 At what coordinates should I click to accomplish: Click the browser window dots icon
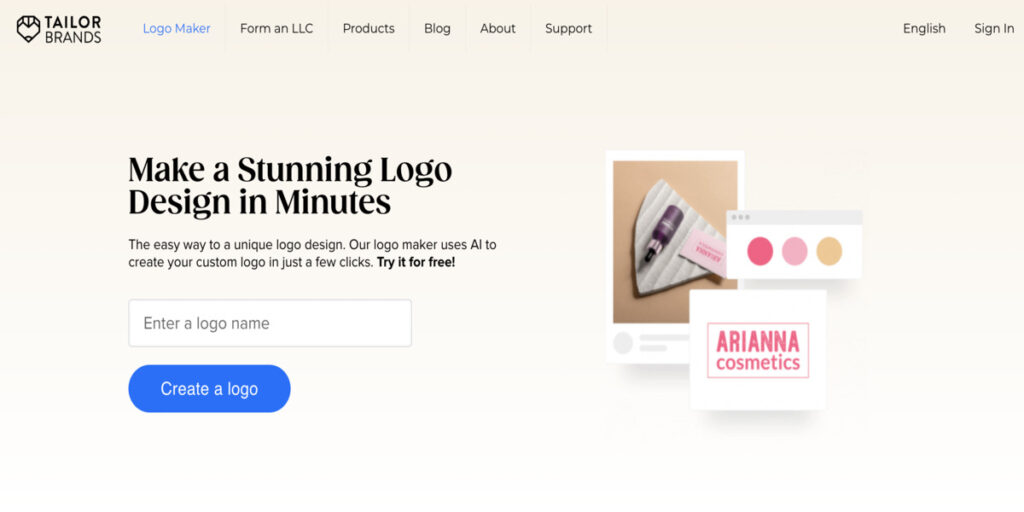(x=741, y=217)
